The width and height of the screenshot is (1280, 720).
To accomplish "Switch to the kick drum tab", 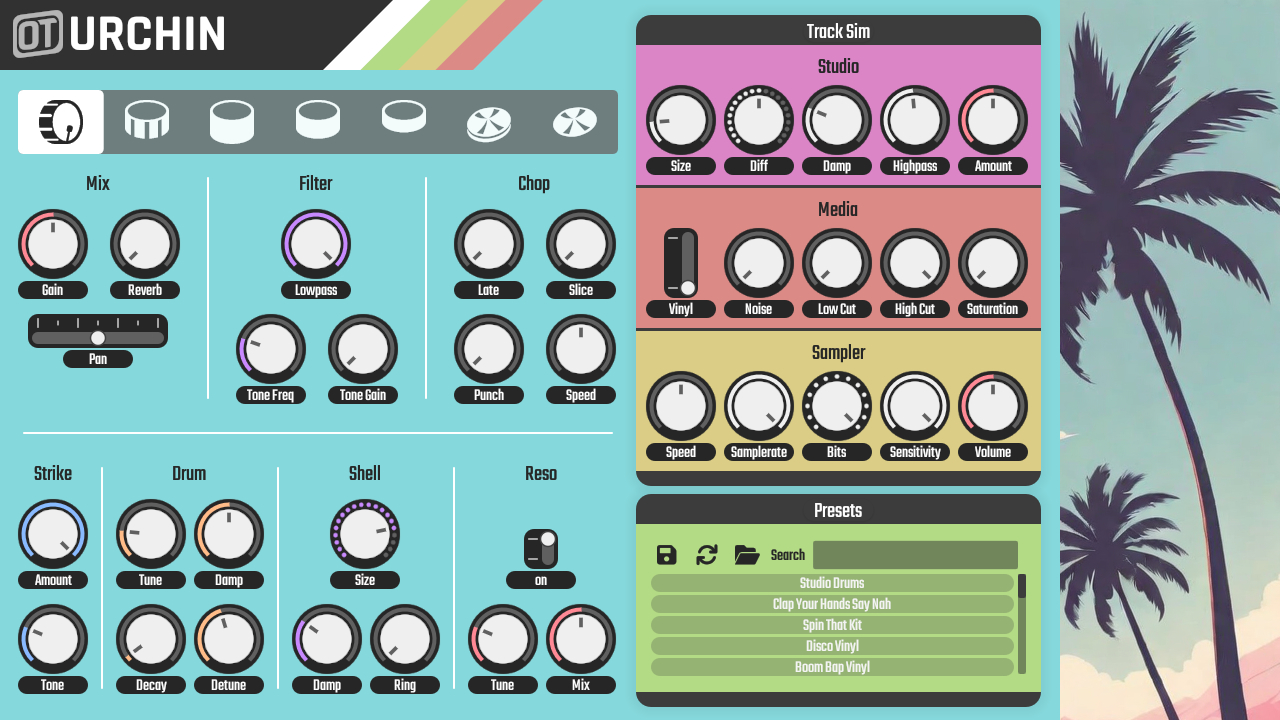I will pyautogui.click(x=59, y=122).
